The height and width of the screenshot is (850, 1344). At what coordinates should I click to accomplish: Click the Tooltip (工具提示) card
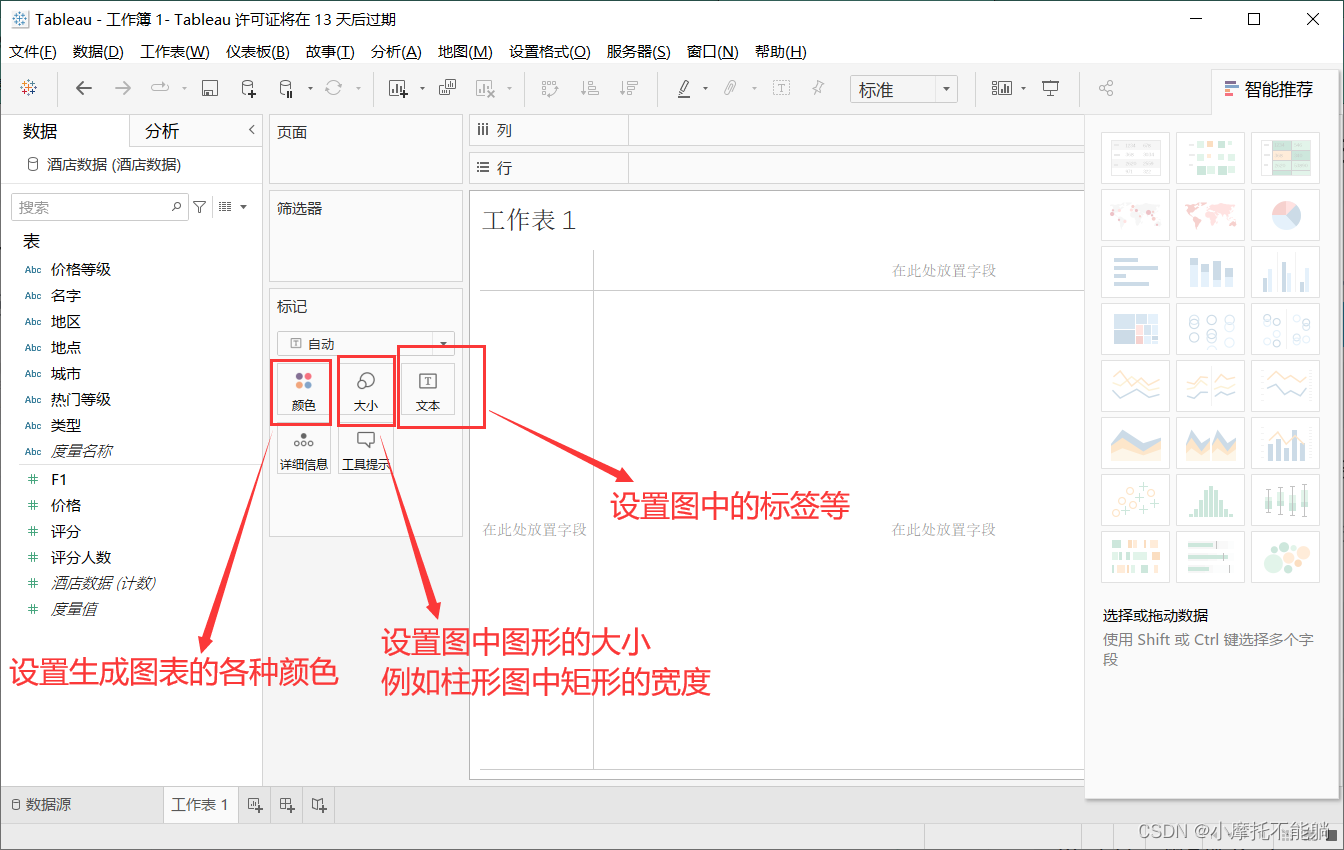366,449
